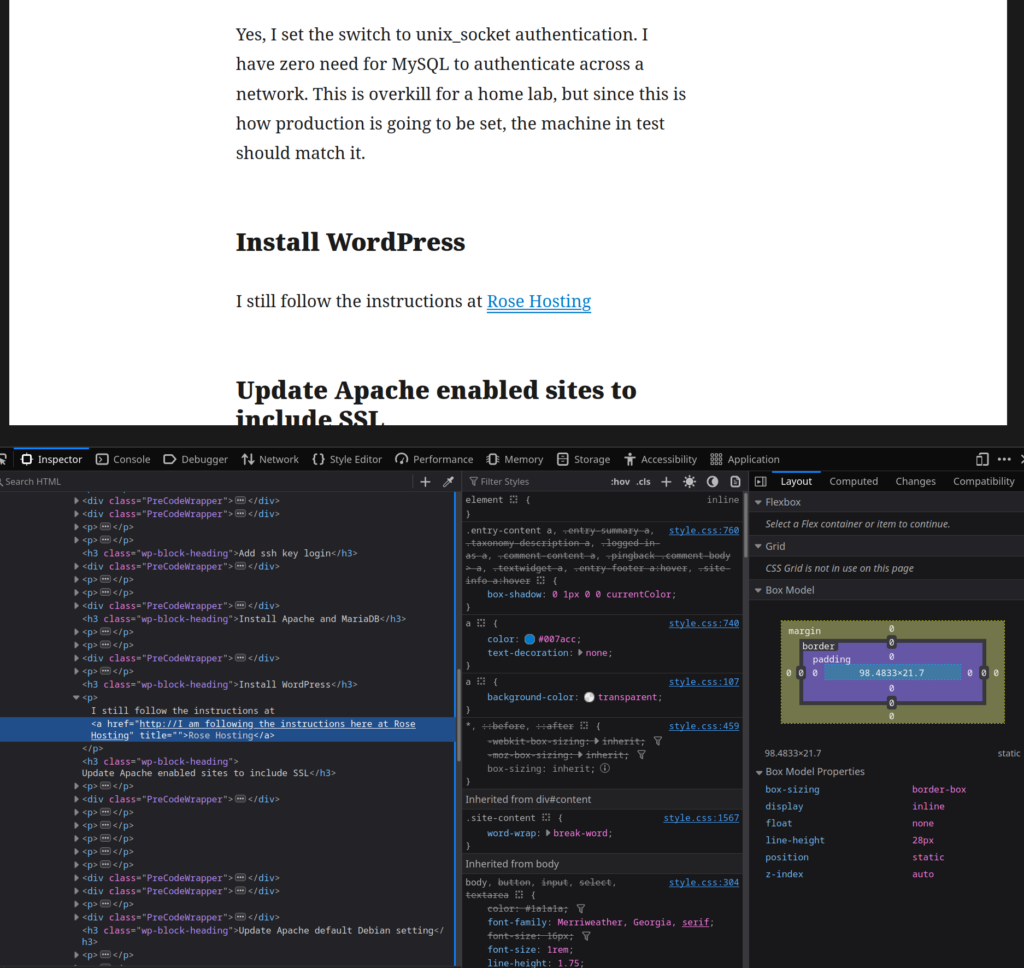The width and height of the screenshot is (1024, 968).
Task: Collapse the Flexbox section
Action: point(758,502)
